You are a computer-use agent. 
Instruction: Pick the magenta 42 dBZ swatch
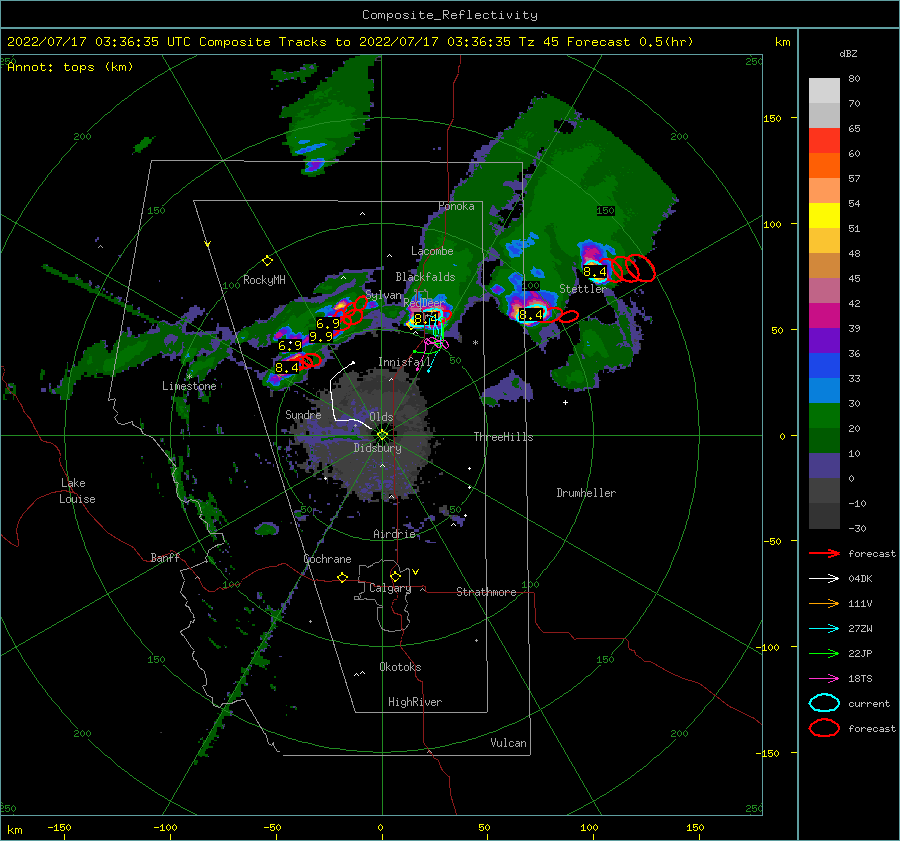pyautogui.click(x=824, y=315)
